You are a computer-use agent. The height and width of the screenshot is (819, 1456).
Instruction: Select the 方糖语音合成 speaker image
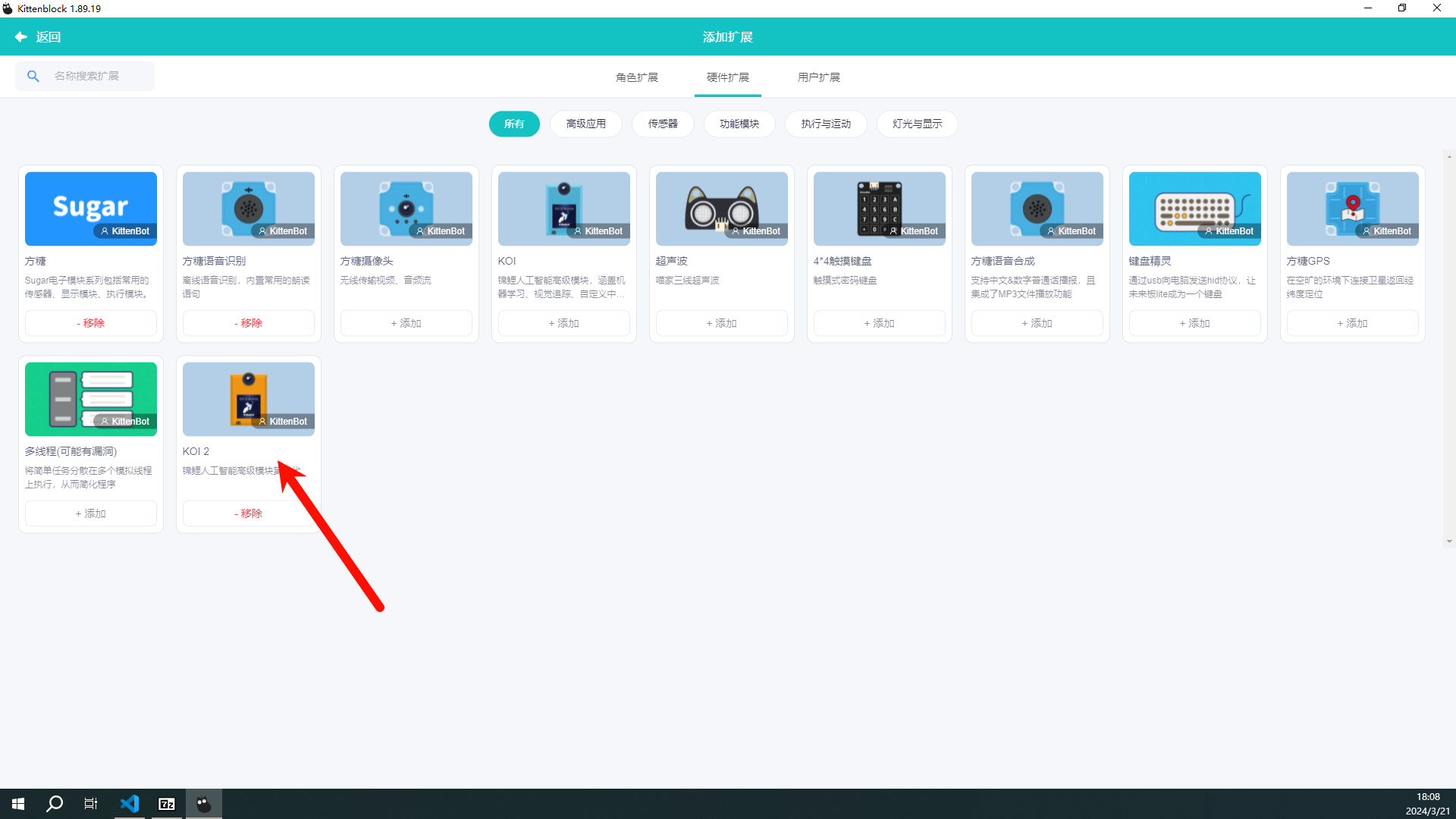pyautogui.click(x=1037, y=209)
